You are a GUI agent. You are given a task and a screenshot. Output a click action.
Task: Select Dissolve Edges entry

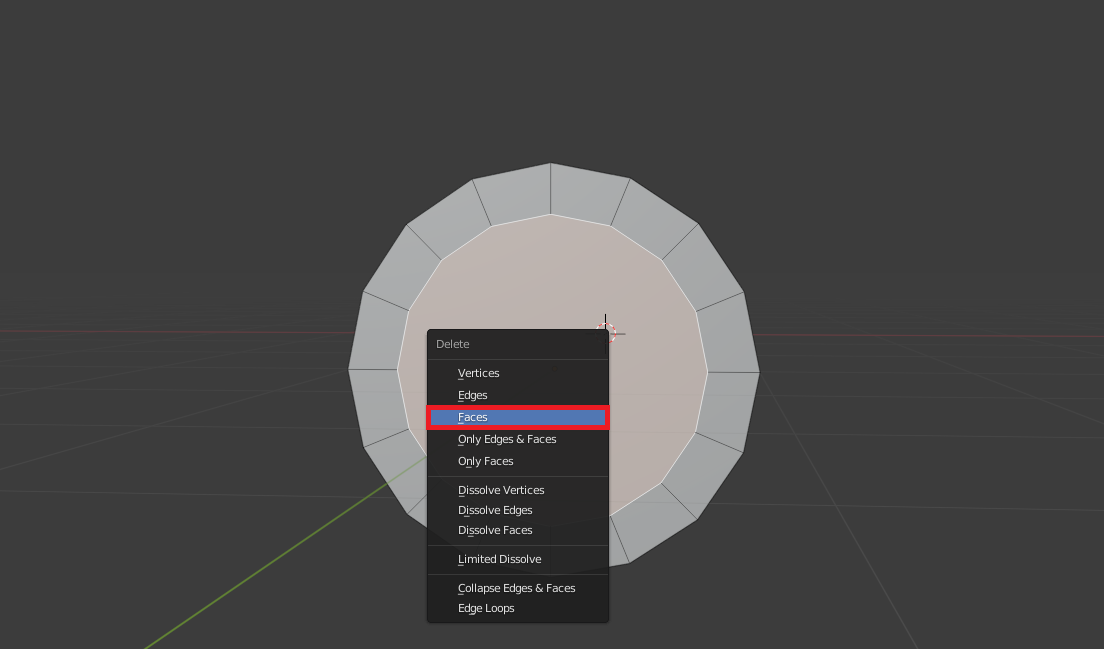coord(518,510)
